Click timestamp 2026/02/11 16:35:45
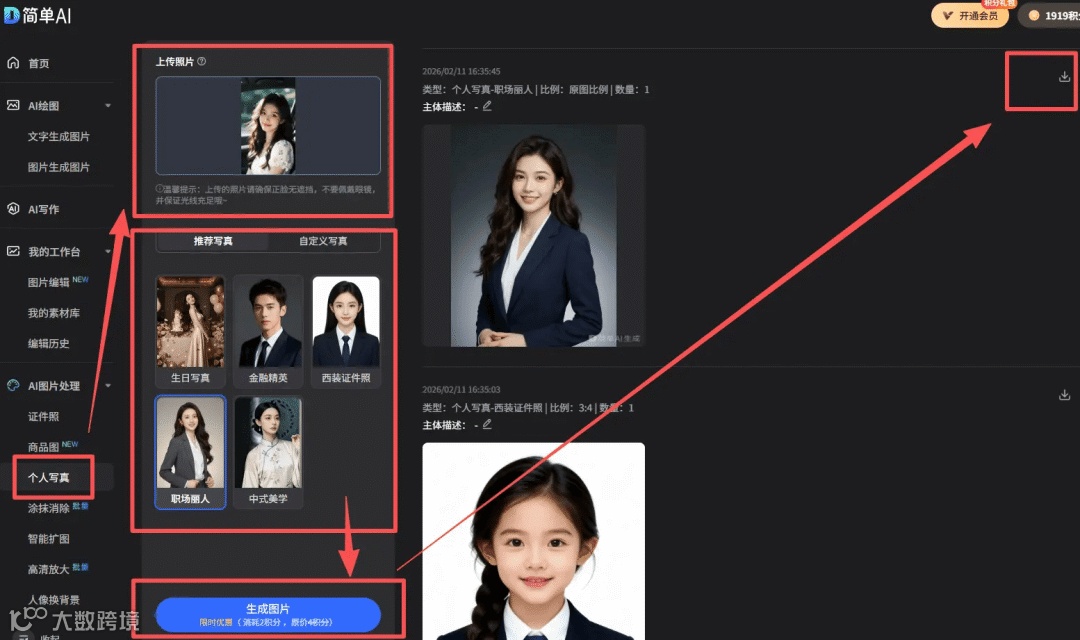1080x640 pixels. 461,71
